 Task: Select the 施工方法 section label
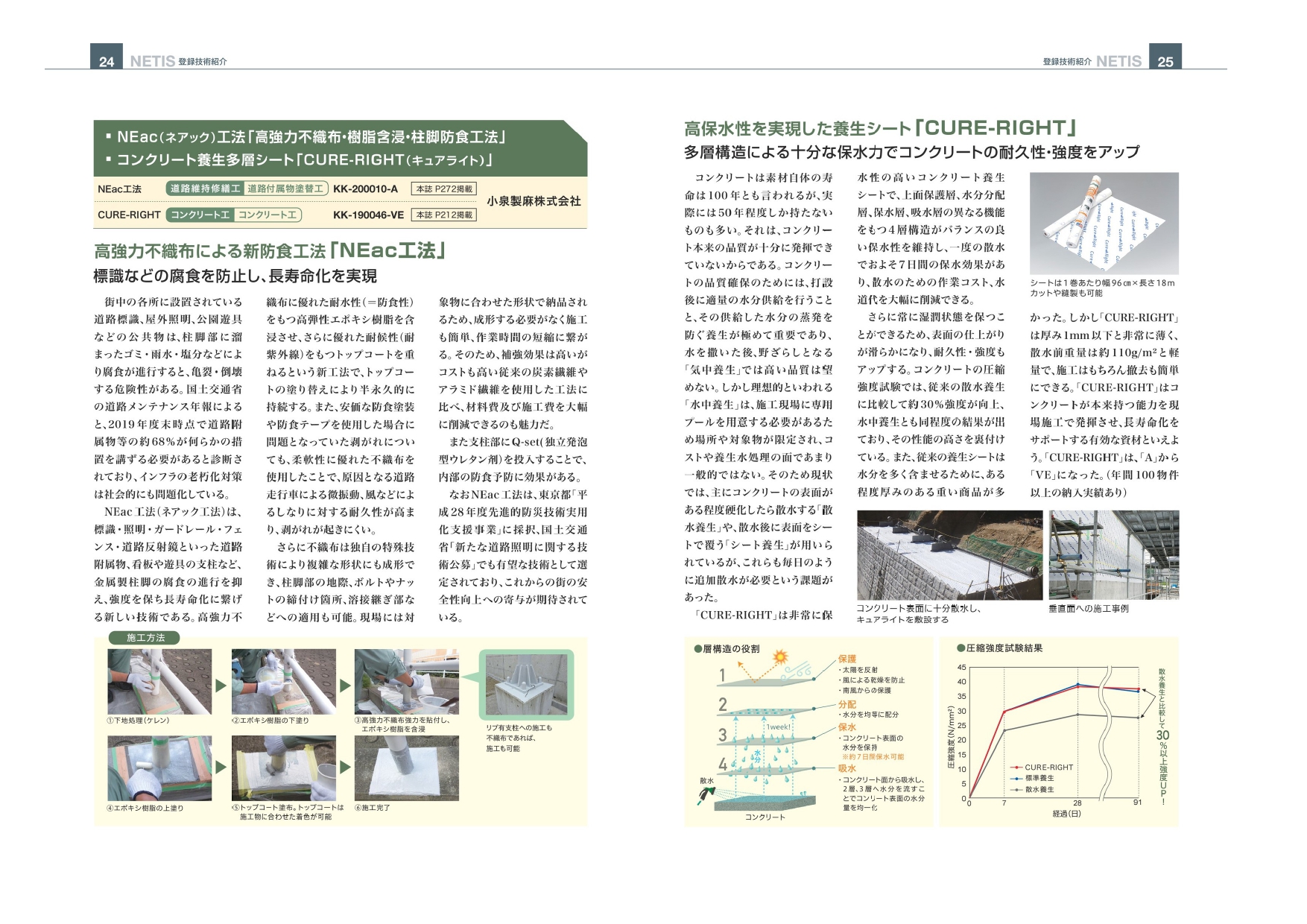(146, 638)
